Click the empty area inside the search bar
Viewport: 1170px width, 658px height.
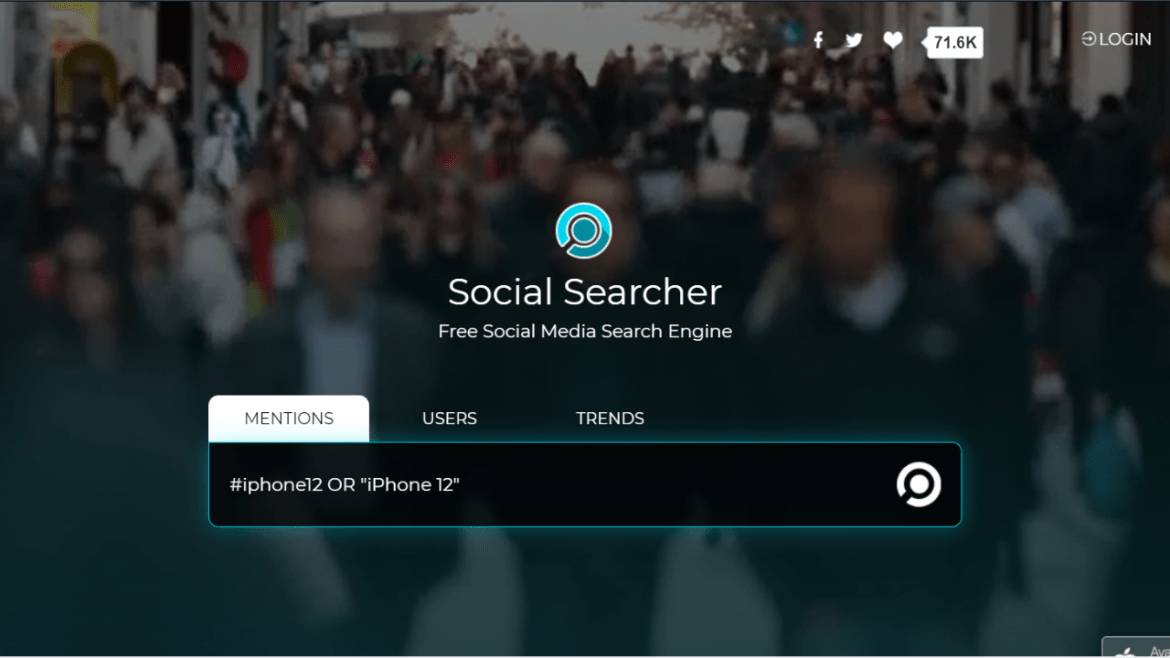click(672, 485)
